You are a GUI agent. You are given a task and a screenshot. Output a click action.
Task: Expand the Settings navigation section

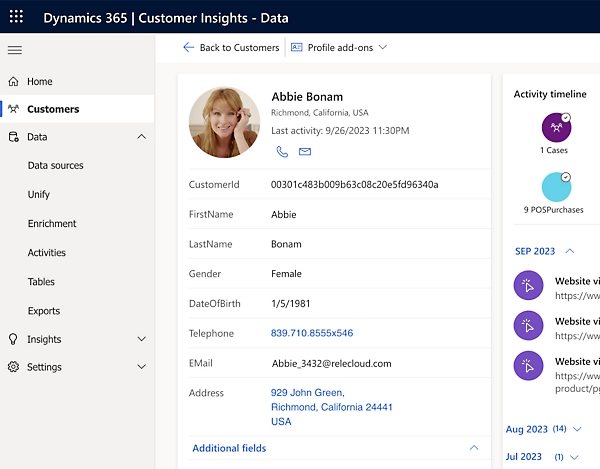[x=141, y=367]
